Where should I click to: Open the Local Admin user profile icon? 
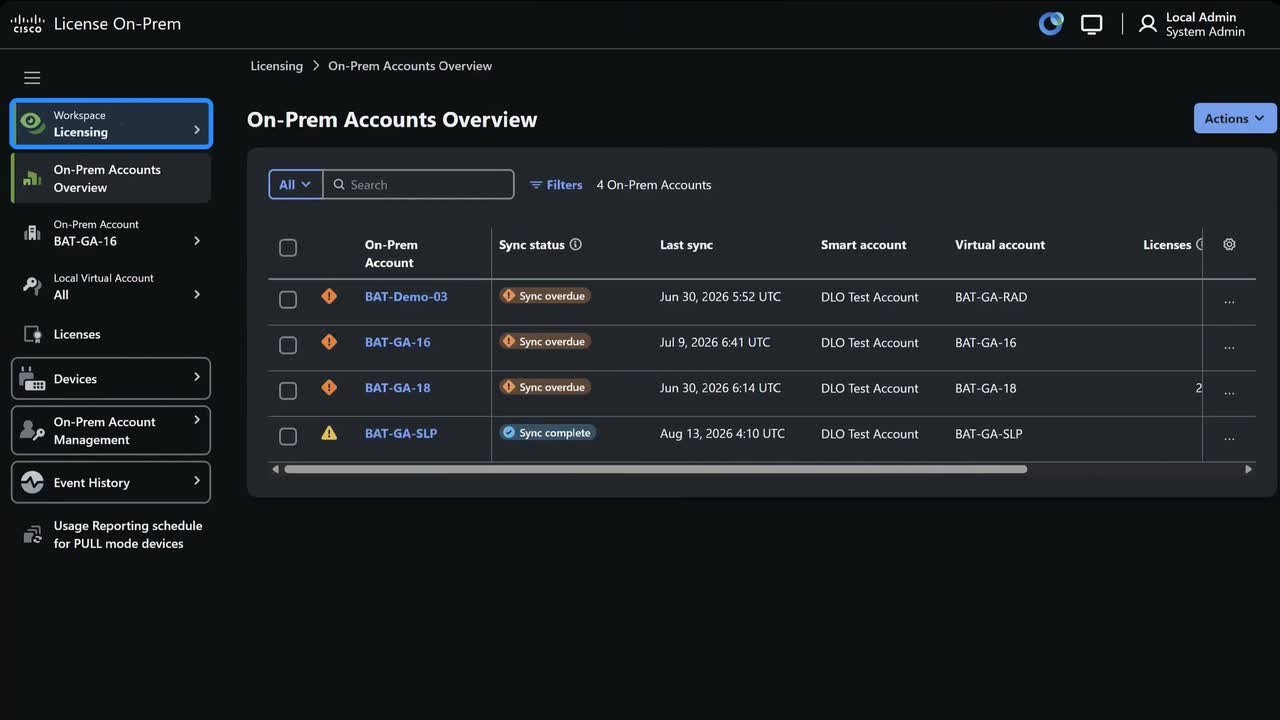click(x=1148, y=24)
